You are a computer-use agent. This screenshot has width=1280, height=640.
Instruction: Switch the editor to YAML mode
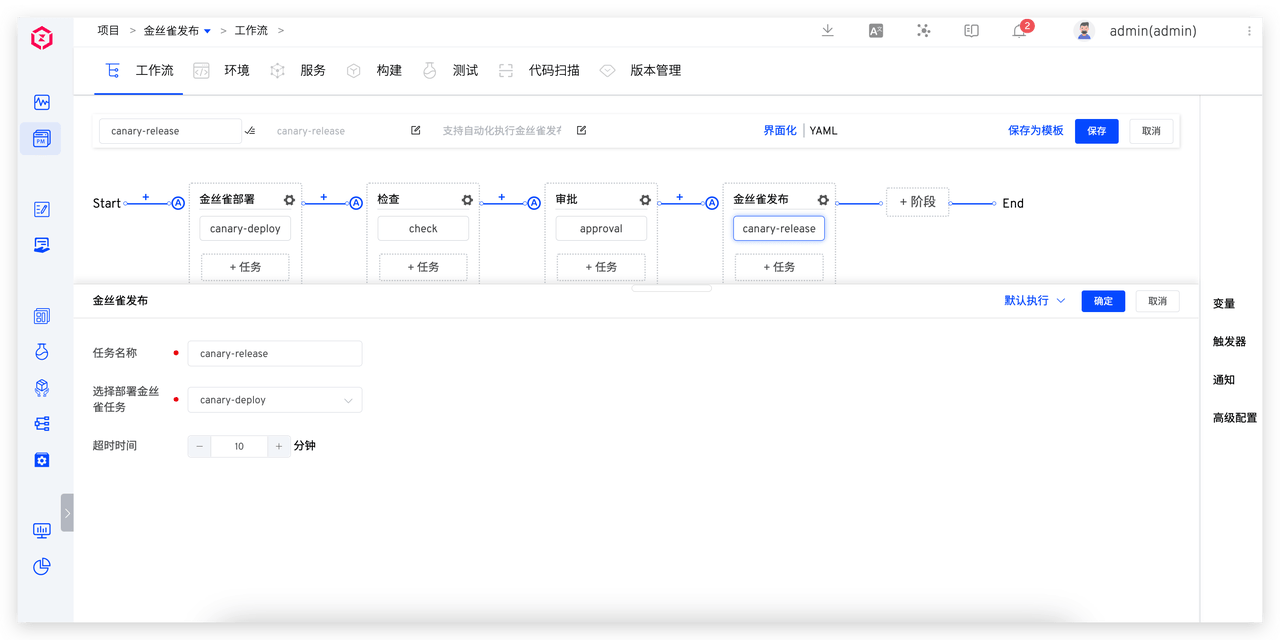point(823,130)
